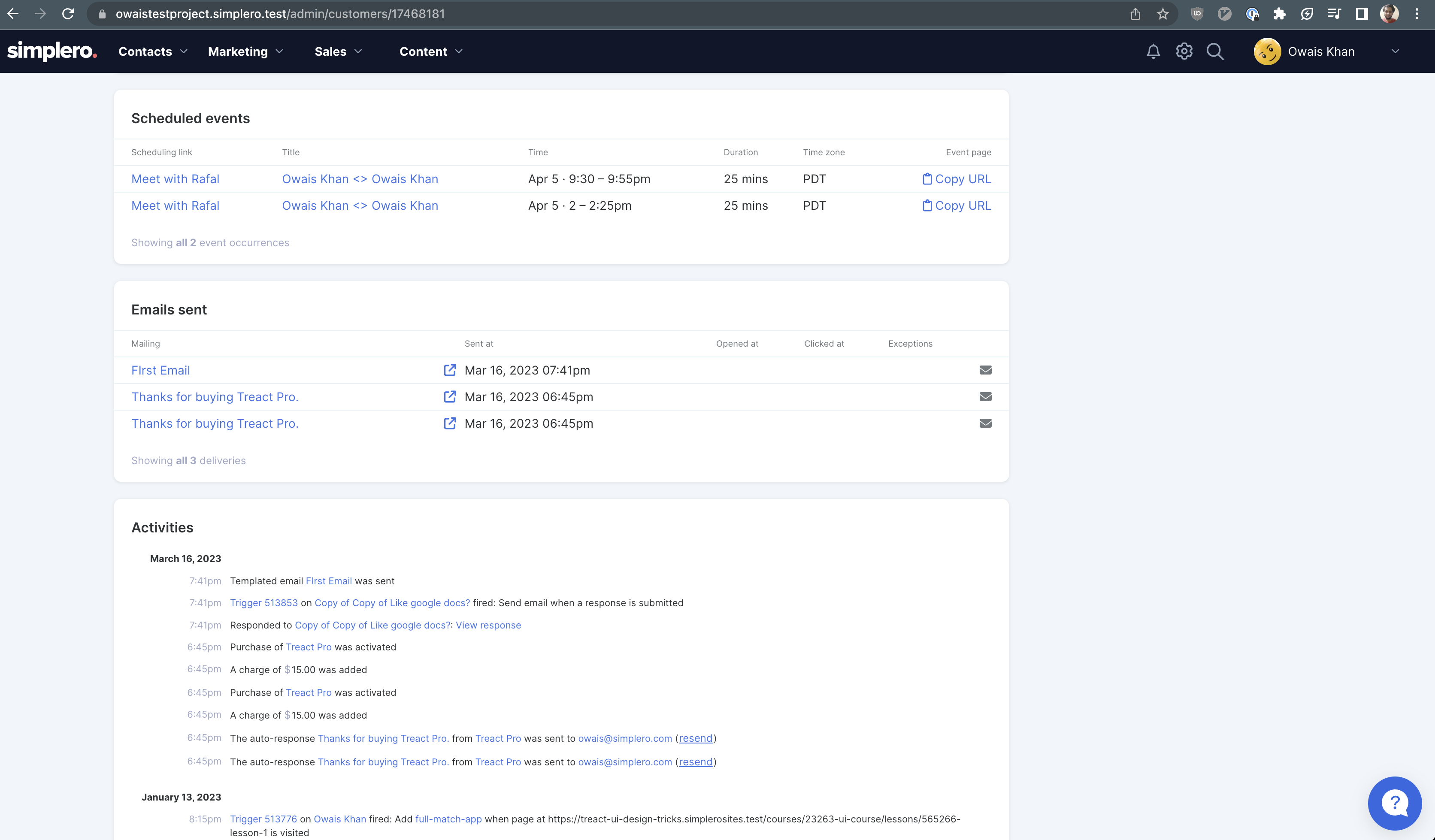Screen dimensions: 1435x840
Task: Open Trigger 513853 link
Action: [x=263, y=603]
